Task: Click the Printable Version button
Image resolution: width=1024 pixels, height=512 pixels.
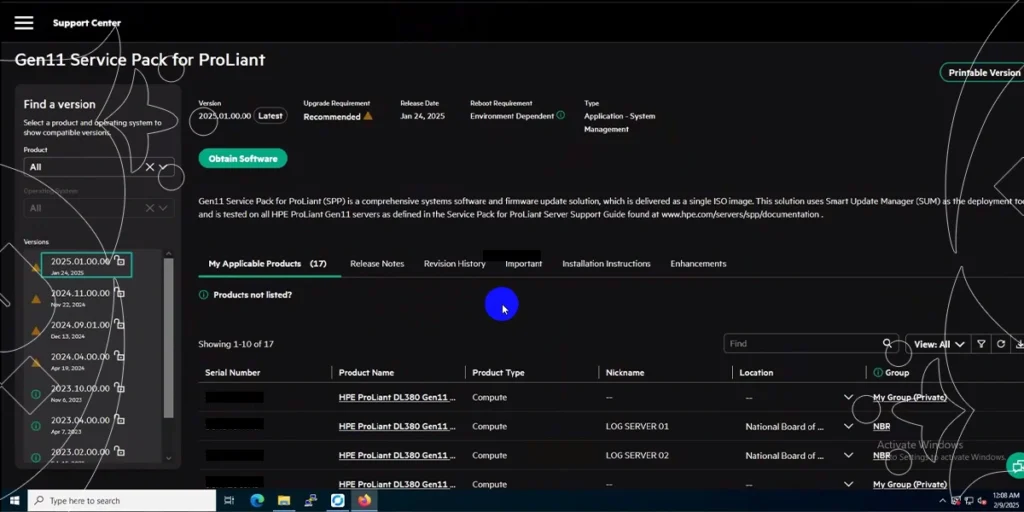Action: pos(983,73)
